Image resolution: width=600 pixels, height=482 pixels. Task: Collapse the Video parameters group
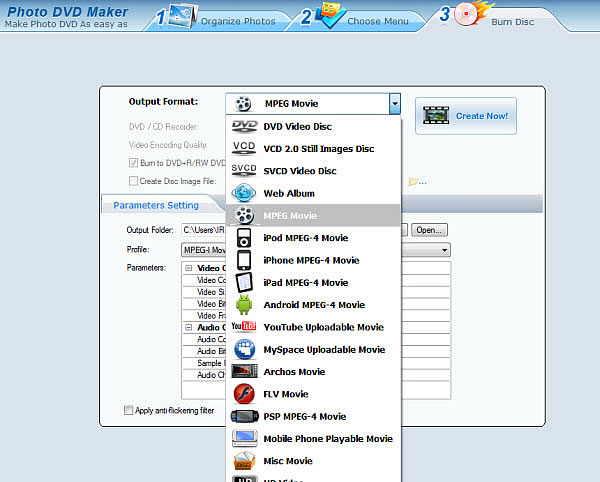pos(188,268)
